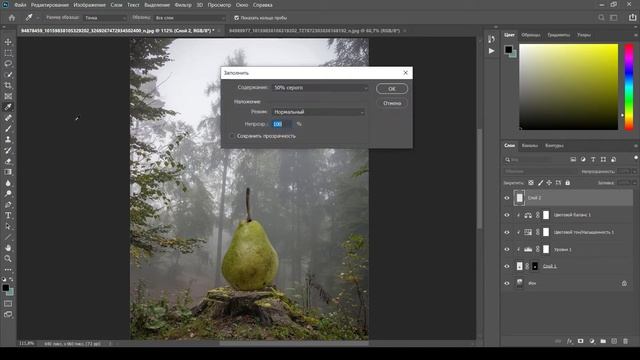This screenshot has width=640, height=360.
Task: Select the Quick Selection tool
Action: coord(8,75)
